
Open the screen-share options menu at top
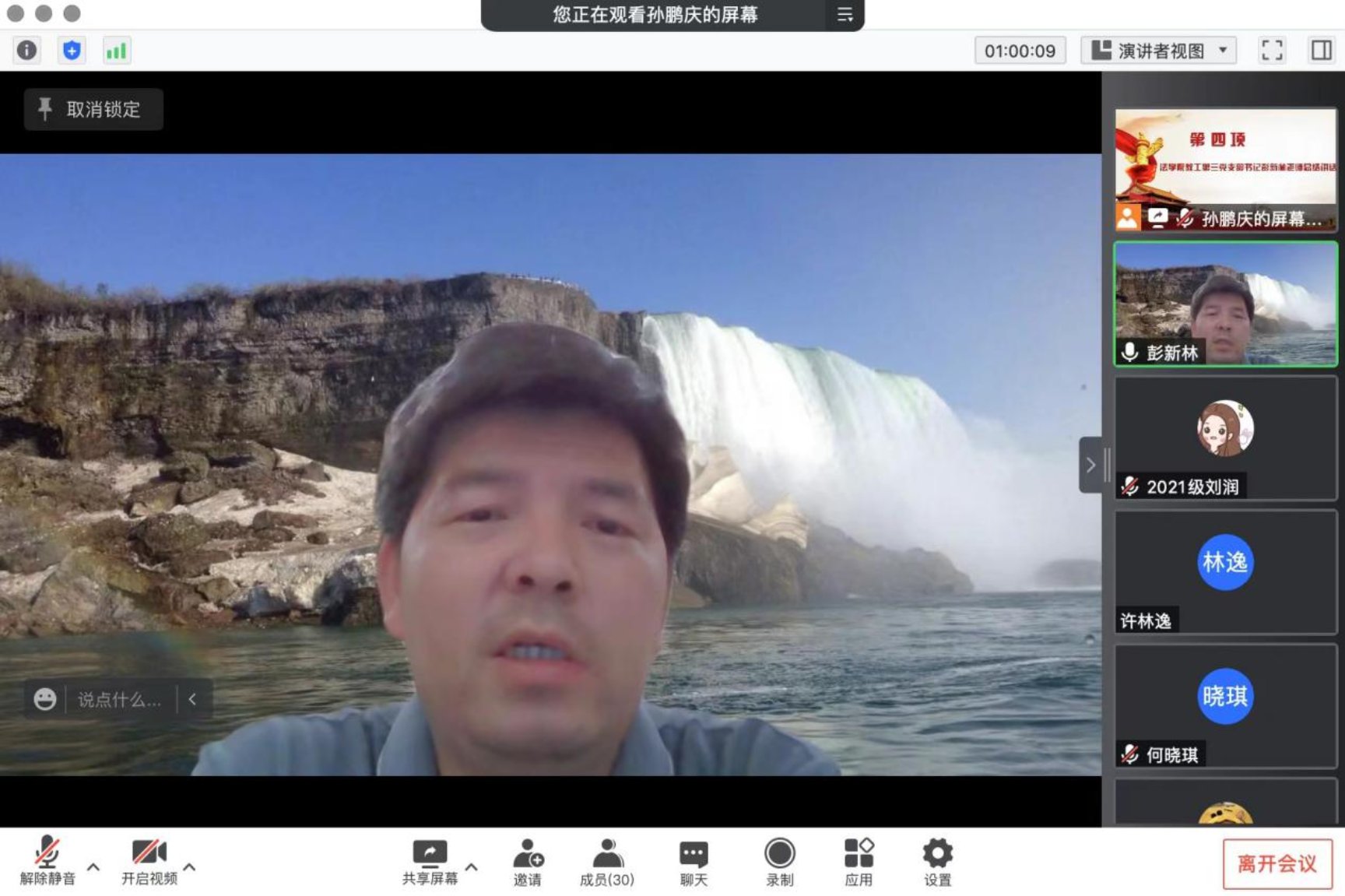(845, 15)
